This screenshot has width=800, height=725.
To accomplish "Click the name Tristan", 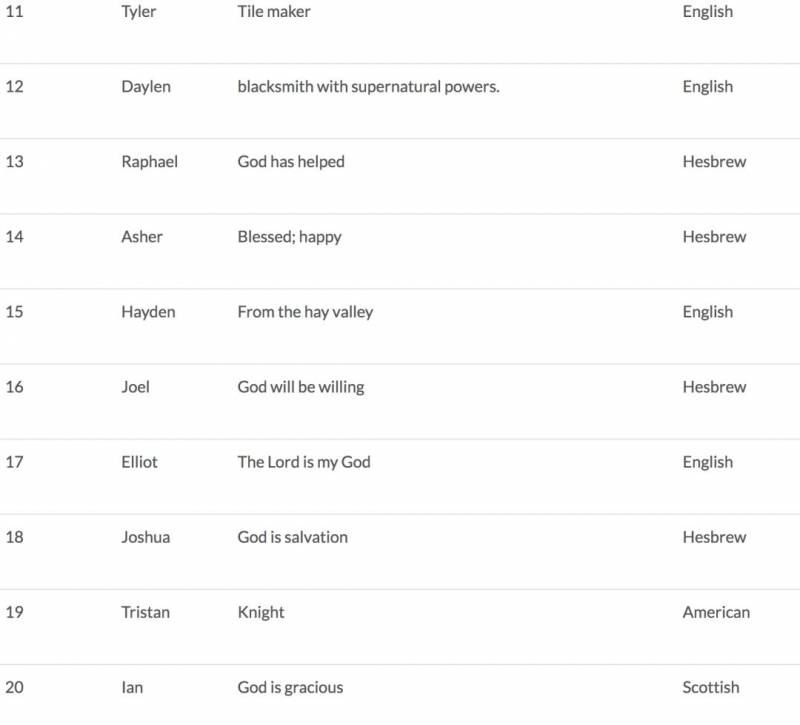I will (146, 612).
